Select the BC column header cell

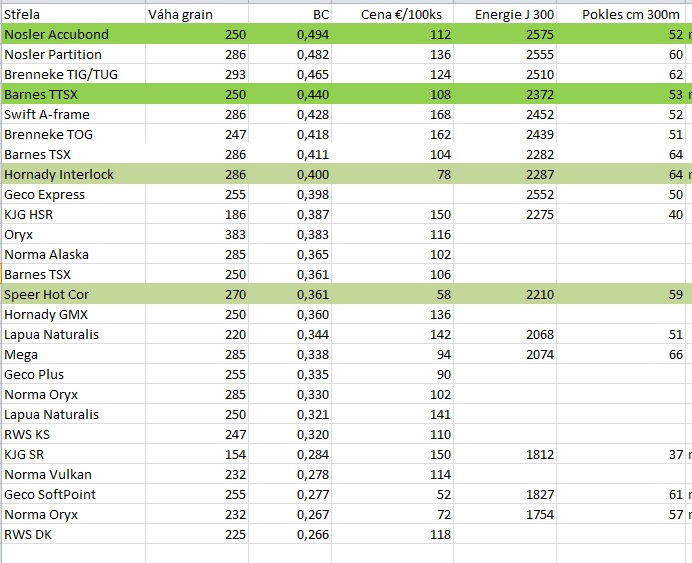(290, 14)
